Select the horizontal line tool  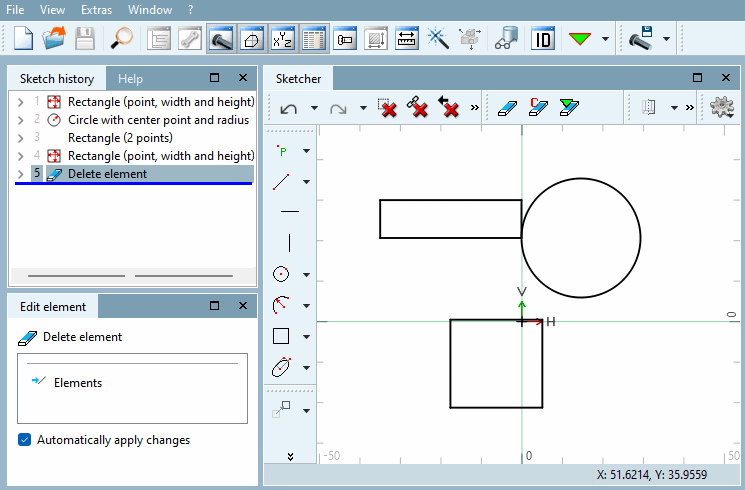point(290,211)
